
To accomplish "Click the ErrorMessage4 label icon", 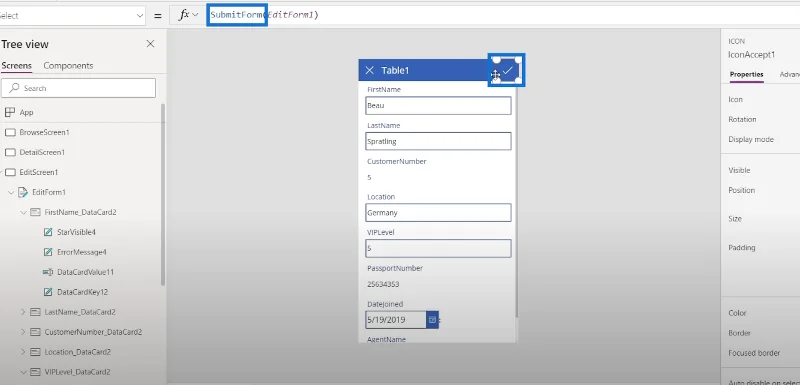I will (48, 252).
